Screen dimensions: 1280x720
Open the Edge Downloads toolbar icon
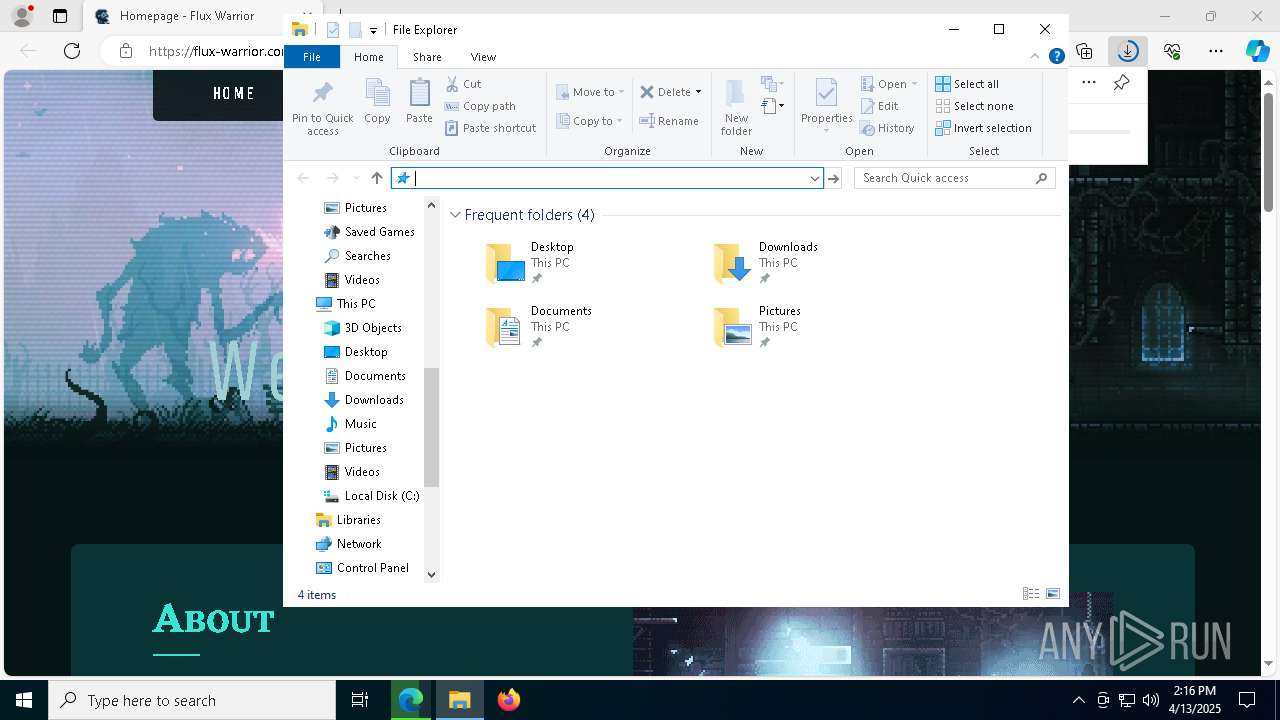click(1128, 51)
